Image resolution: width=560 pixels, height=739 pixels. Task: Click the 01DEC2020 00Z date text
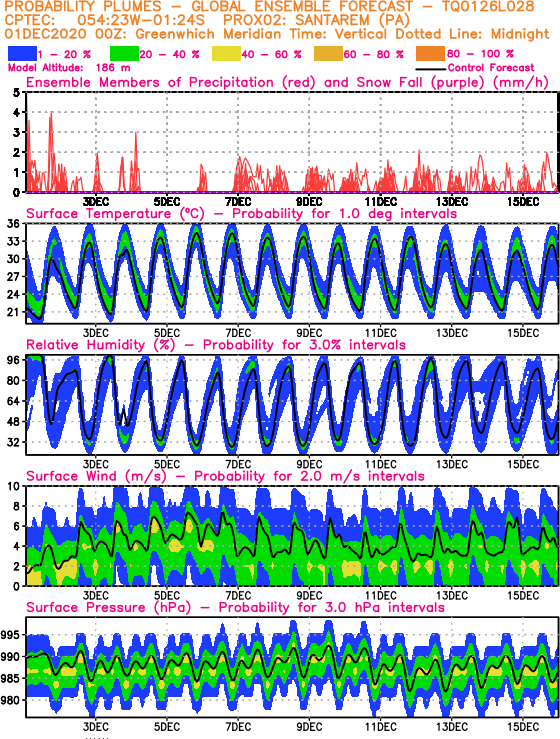point(66,34)
